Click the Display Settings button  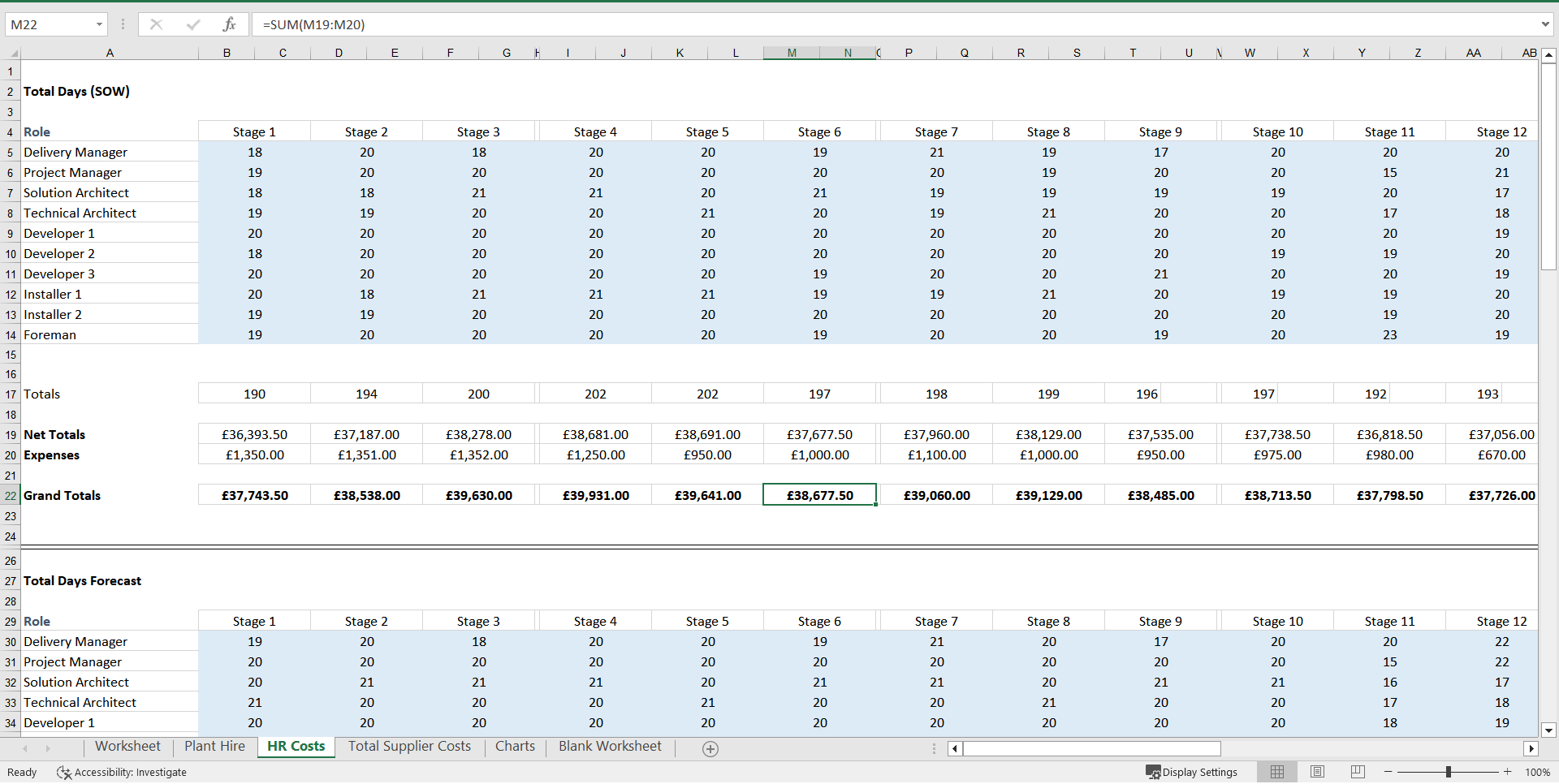(x=1191, y=772)
